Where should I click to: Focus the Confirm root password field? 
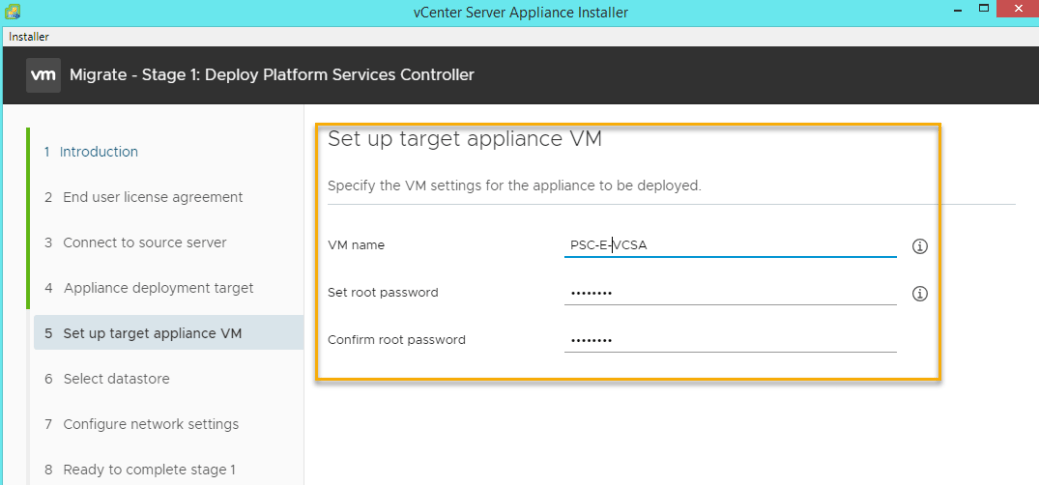pos(730,340)
